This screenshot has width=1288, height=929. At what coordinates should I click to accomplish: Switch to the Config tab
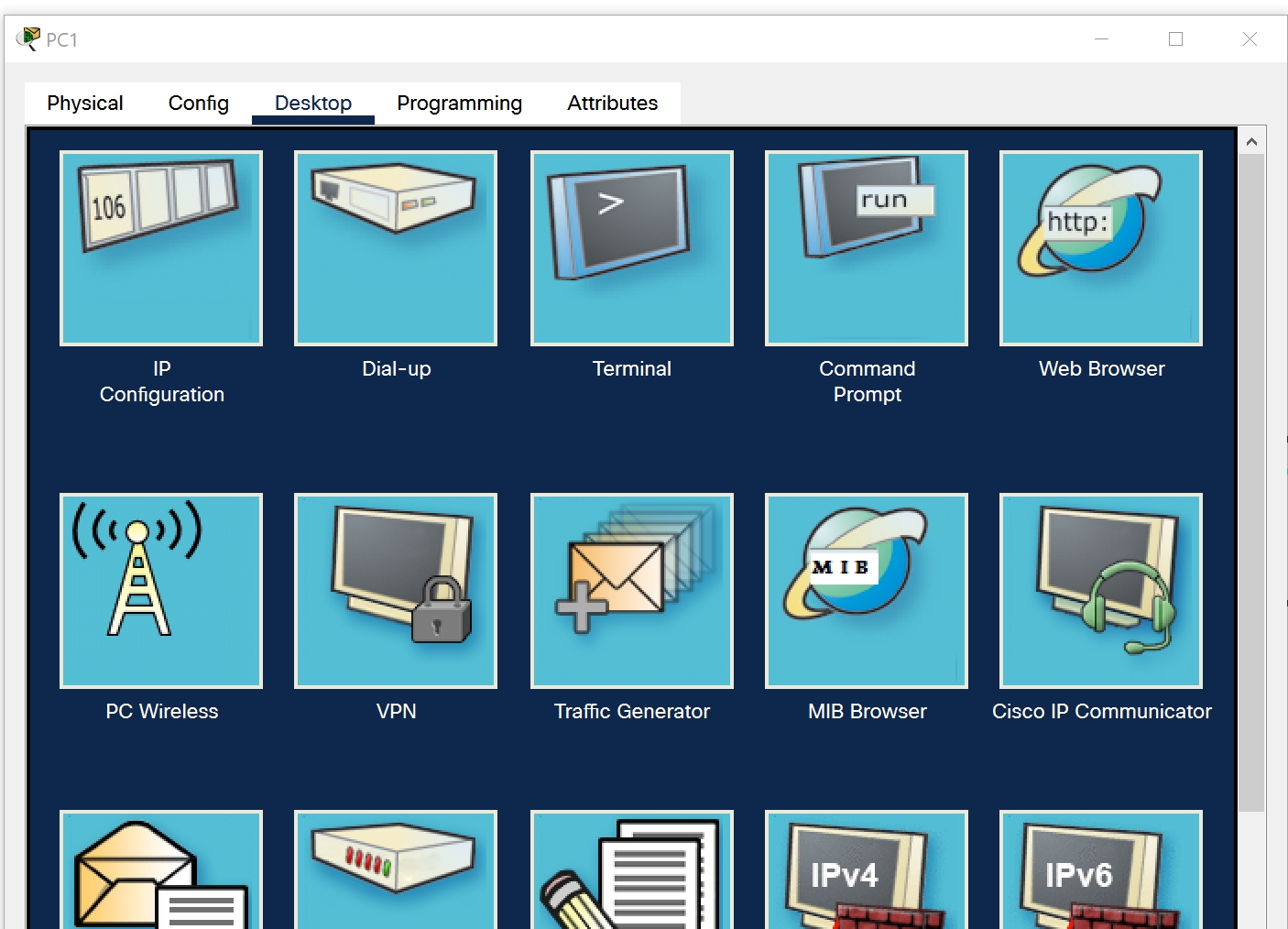point(199,104)
